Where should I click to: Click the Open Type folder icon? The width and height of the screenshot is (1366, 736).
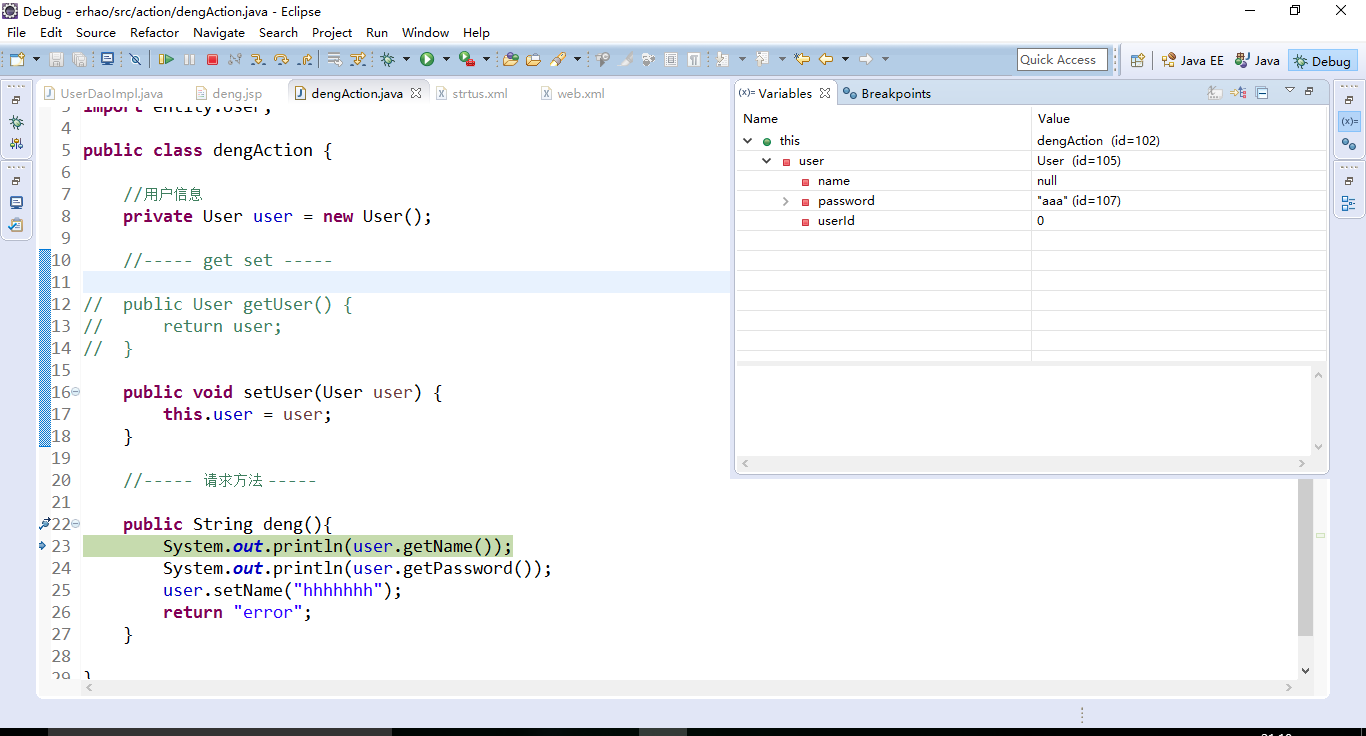[x=510, y=60]
